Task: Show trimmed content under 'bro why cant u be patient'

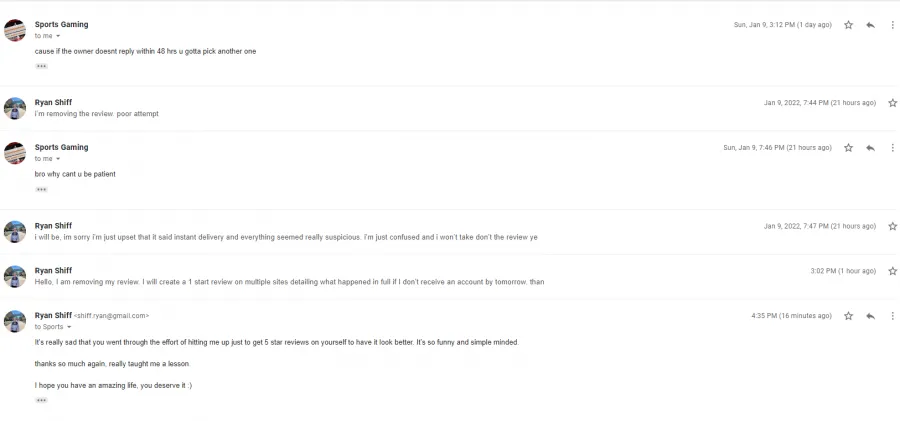Action: pos(41,190)
